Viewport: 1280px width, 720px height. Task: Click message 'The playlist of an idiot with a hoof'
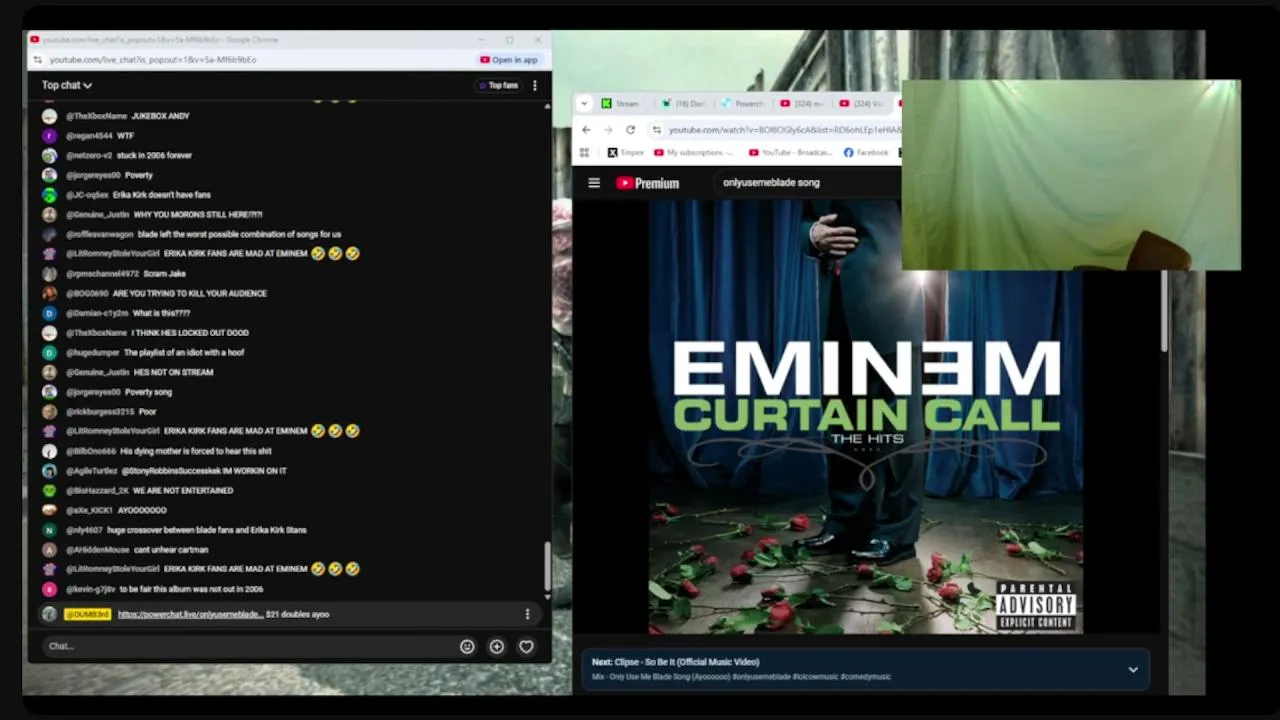click(184, 352)
